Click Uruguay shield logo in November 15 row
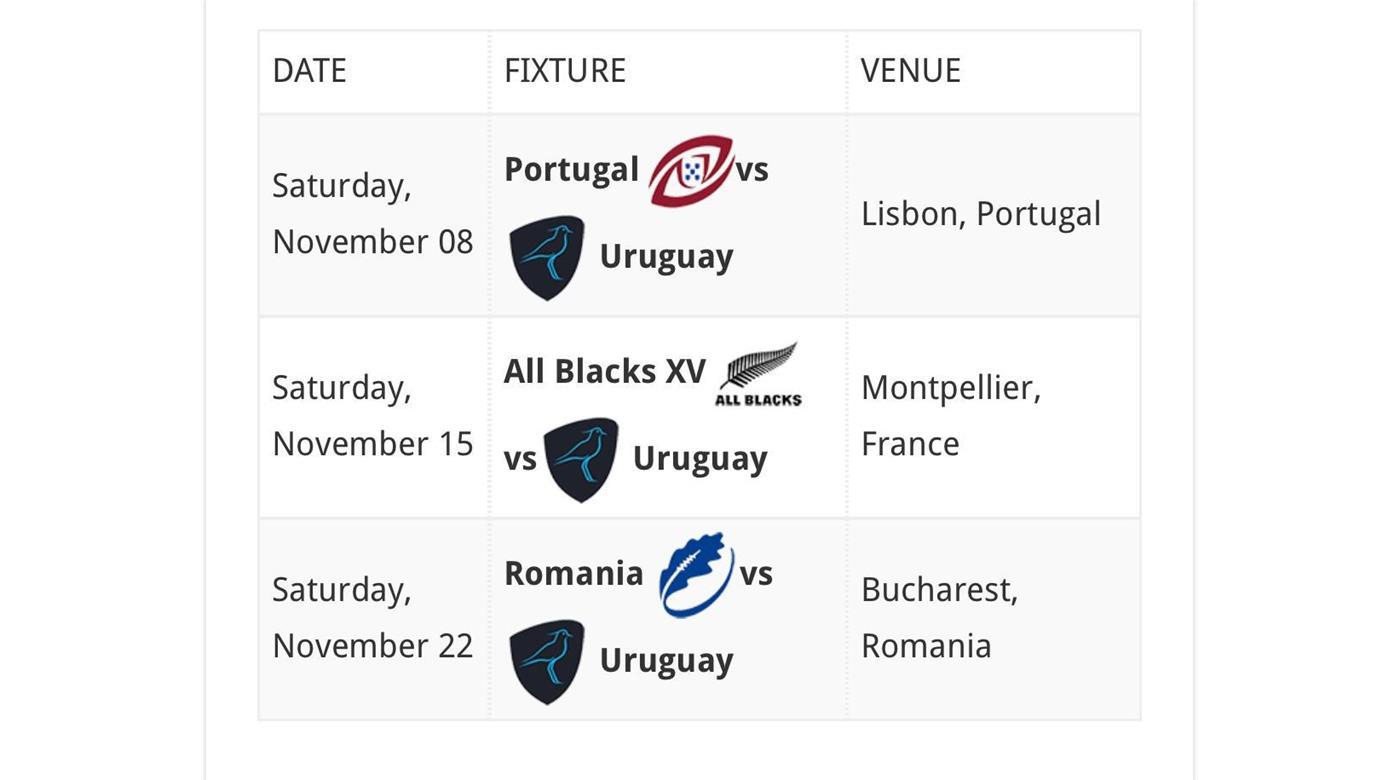The height and width of the screenshot is (780, 1400). coord(580,459)
